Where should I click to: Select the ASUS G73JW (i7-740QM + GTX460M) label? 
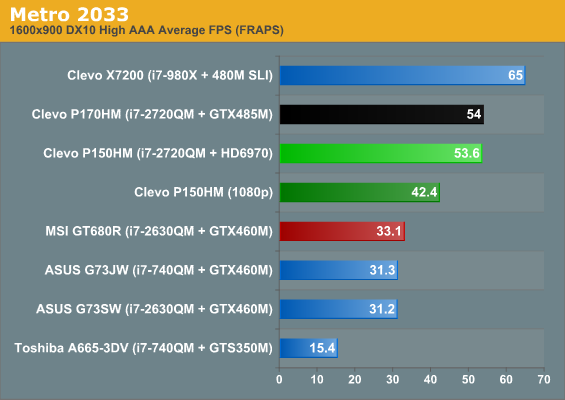coord(159,270)
